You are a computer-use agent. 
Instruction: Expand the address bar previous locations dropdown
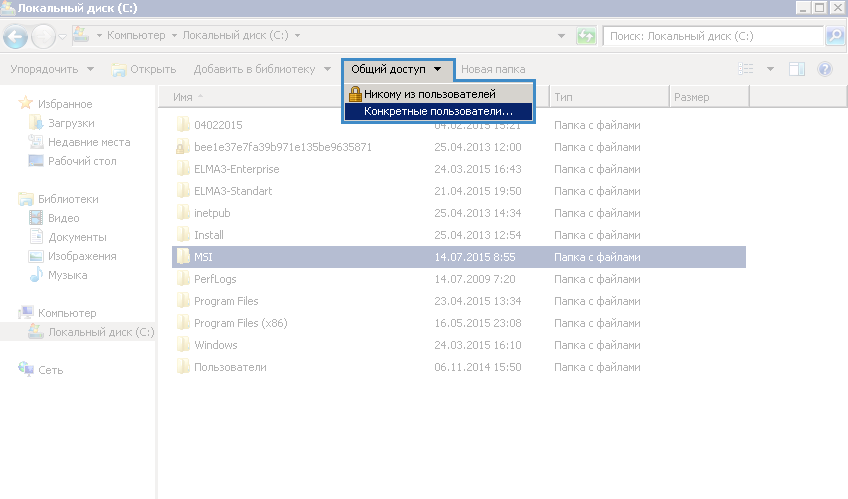point(561,36)
